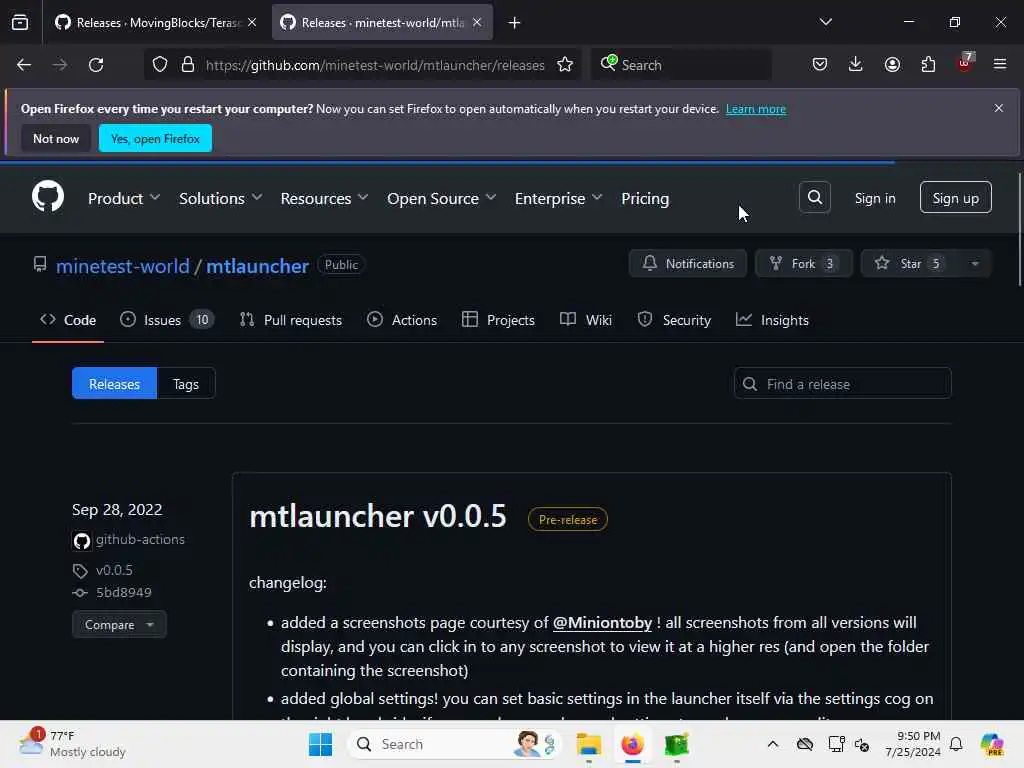Click the GitHub logo home icon
This screenshot has height=768, width=1024.
click(48, 196)
